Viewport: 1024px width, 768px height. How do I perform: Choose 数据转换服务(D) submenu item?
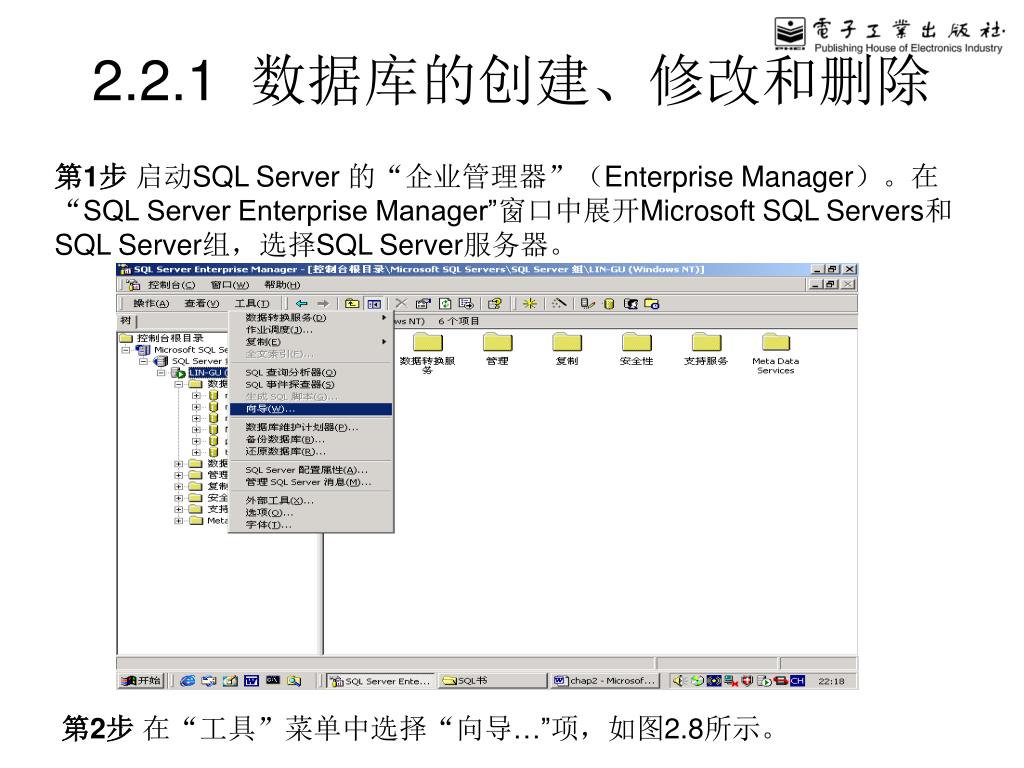[x=311, y=318]
